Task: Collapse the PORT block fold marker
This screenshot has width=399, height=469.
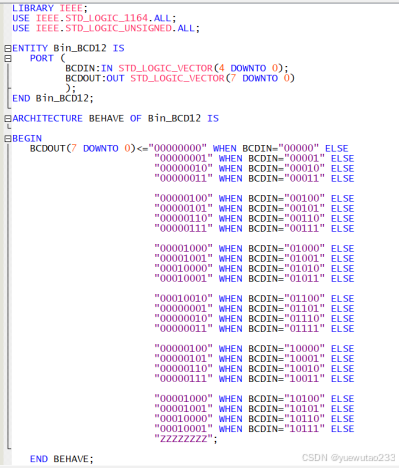Action: (8, 58)
